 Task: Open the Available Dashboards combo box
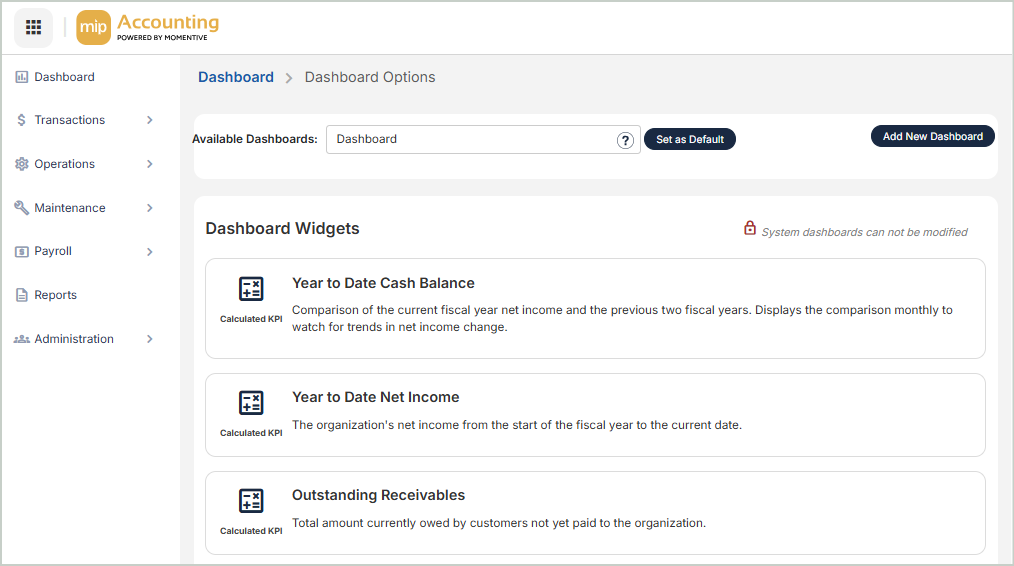coord(470,140)
